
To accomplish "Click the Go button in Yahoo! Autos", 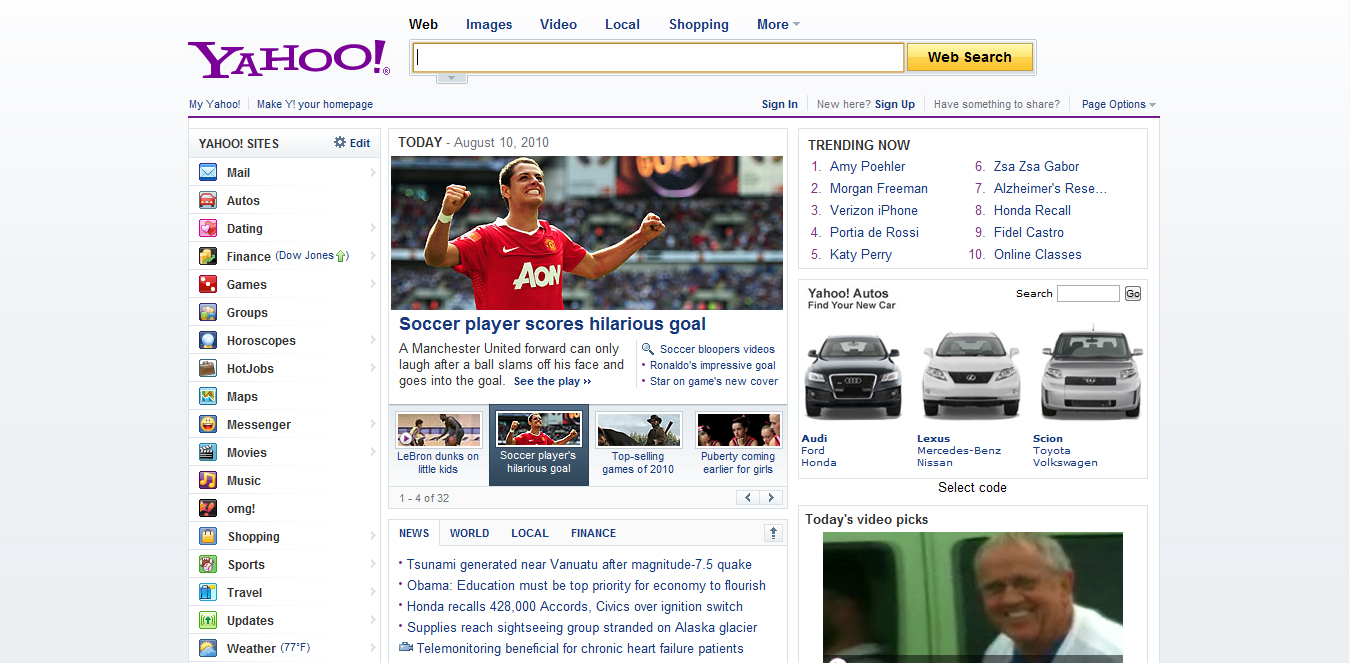I will 1132,293.
